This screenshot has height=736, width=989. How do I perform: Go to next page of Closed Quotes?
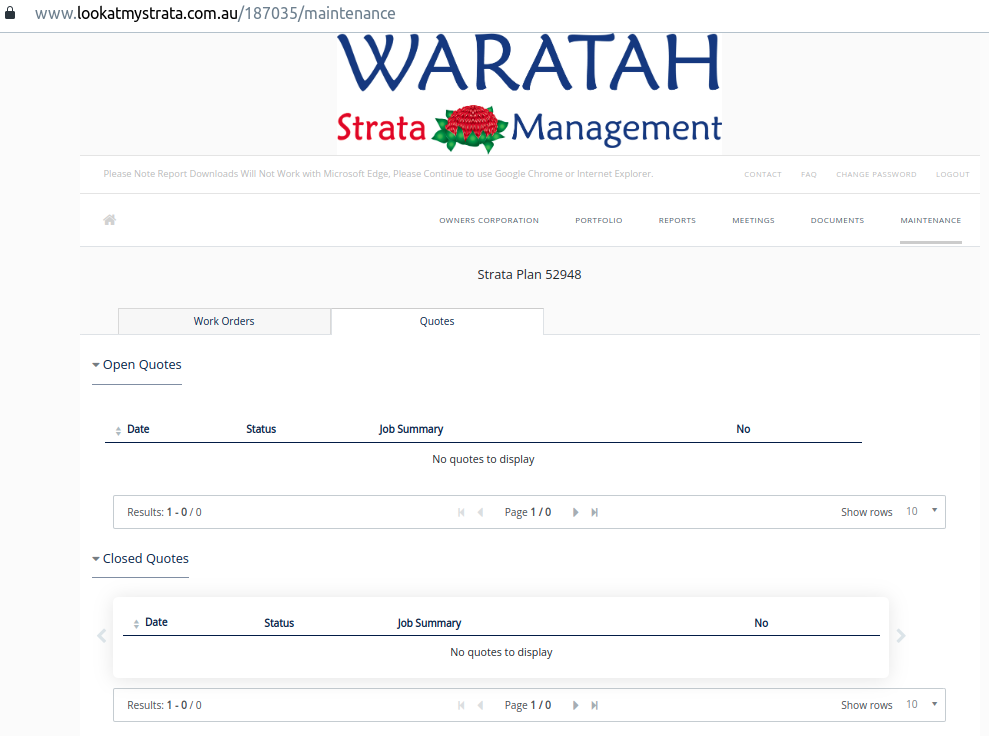(x=575, y=705)
